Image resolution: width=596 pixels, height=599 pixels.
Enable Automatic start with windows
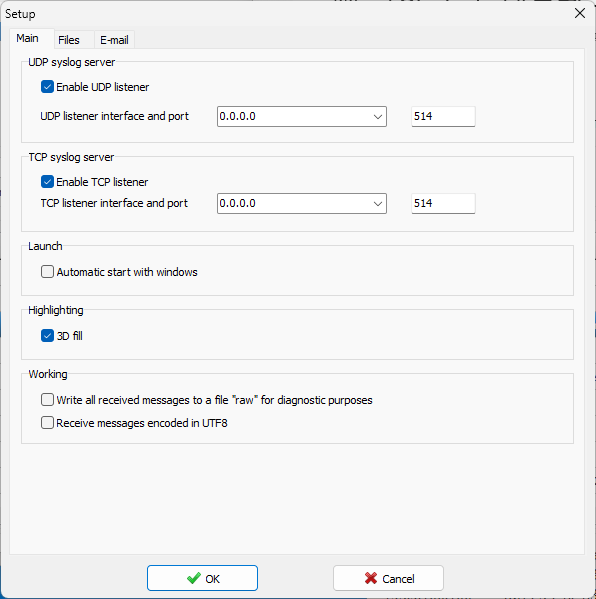(x=47, y=272)
